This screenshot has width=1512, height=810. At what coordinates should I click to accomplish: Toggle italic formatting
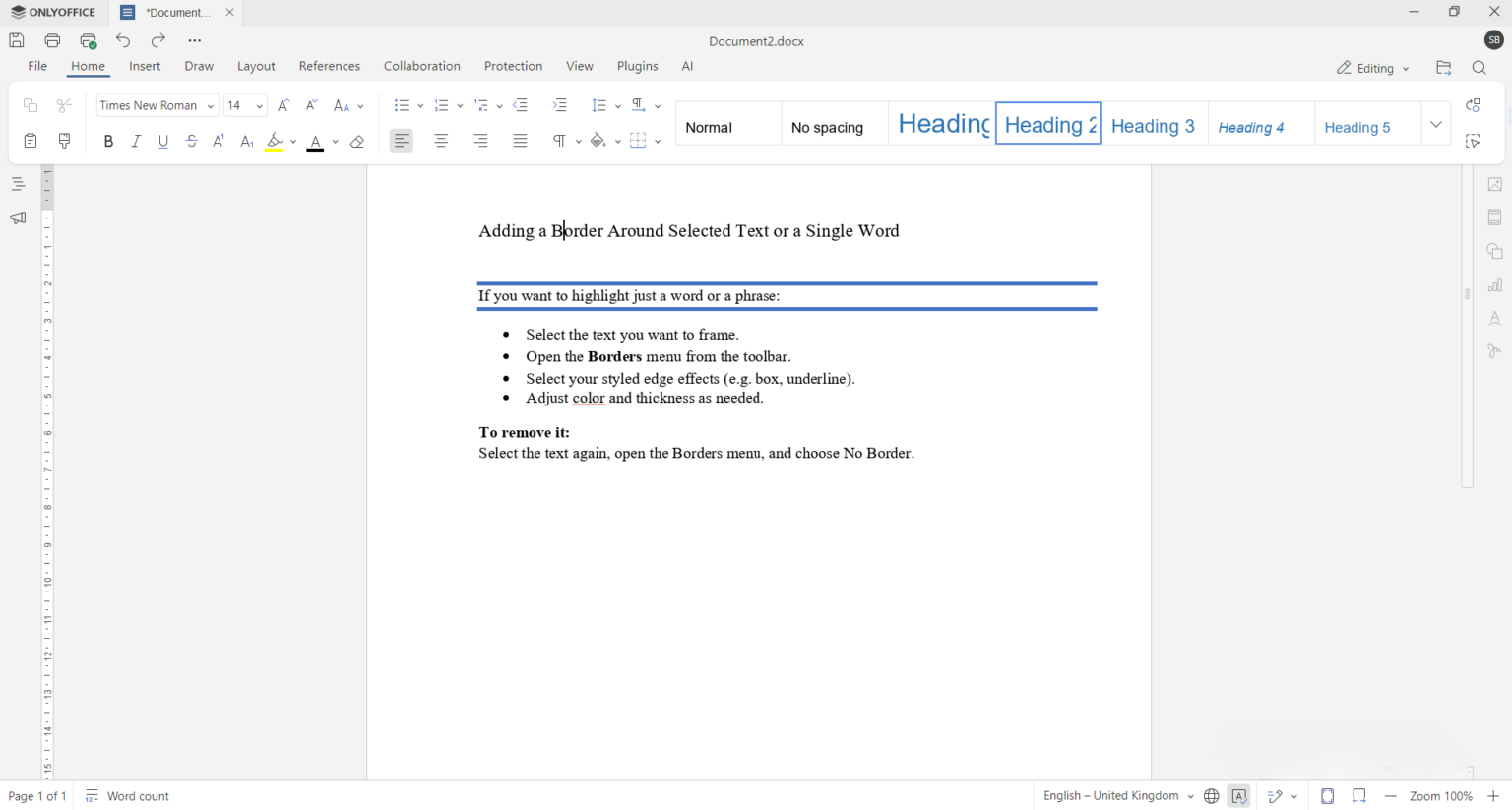[136, 141]
